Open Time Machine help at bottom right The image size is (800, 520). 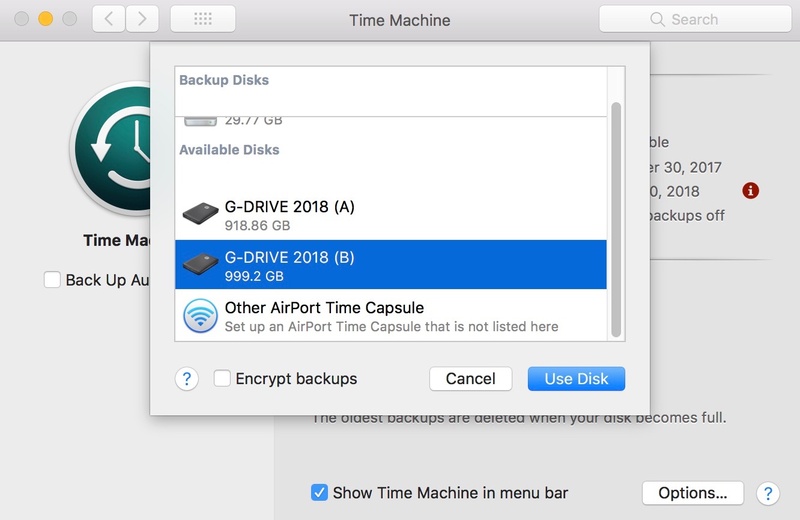click(x=768, y=493)
